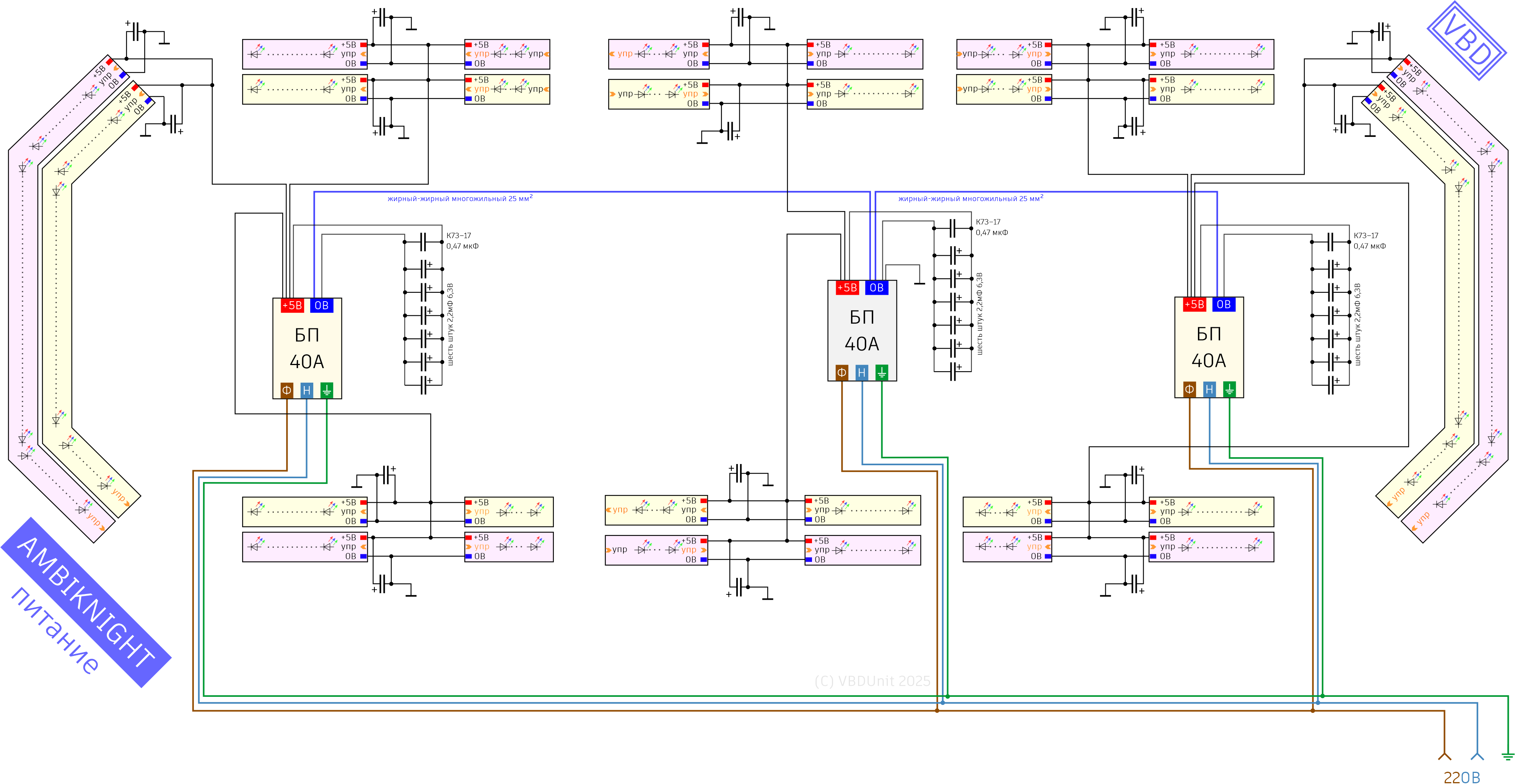Click left 'жирный-жирный многожильный 25 мм²' label
The height and width of the screenshot is (784, 1515).
coord(460,199)
